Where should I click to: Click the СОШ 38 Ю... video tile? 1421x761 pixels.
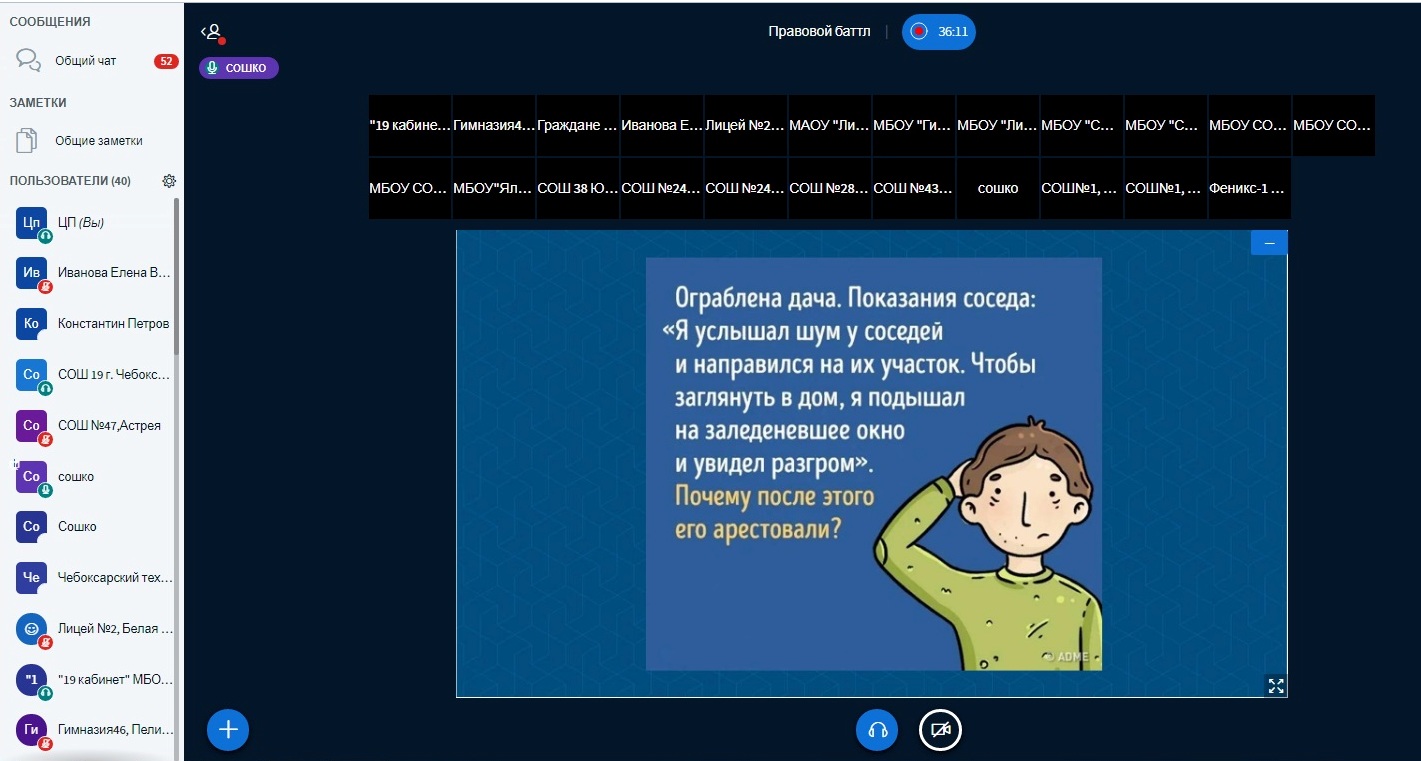point(578,188)
